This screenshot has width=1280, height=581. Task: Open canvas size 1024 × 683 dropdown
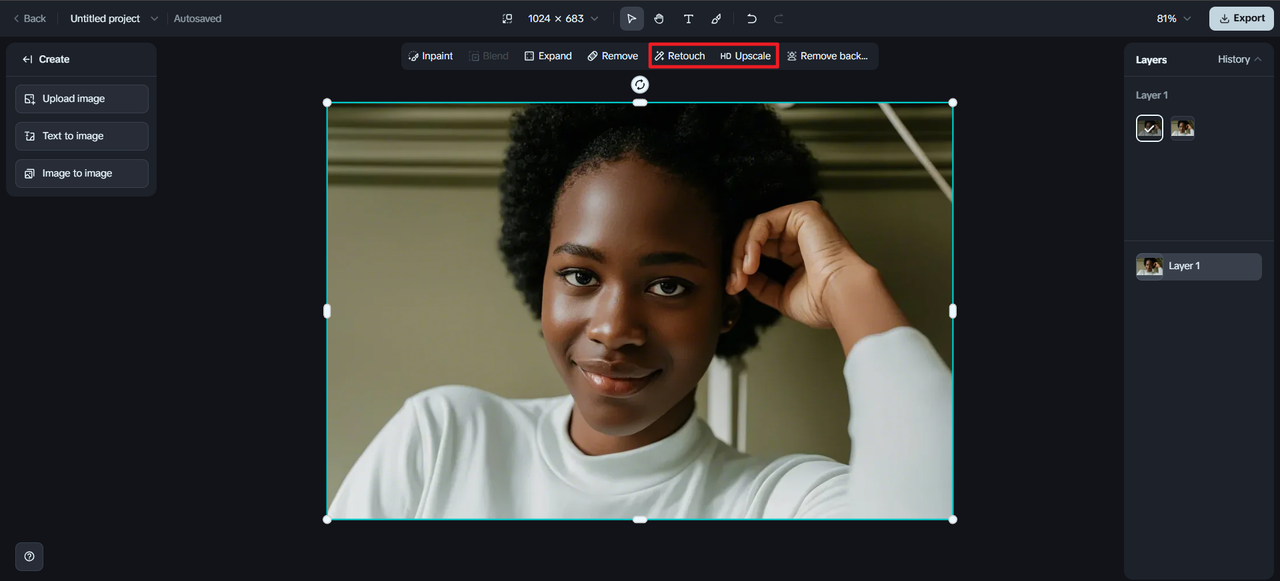[563, 19]
